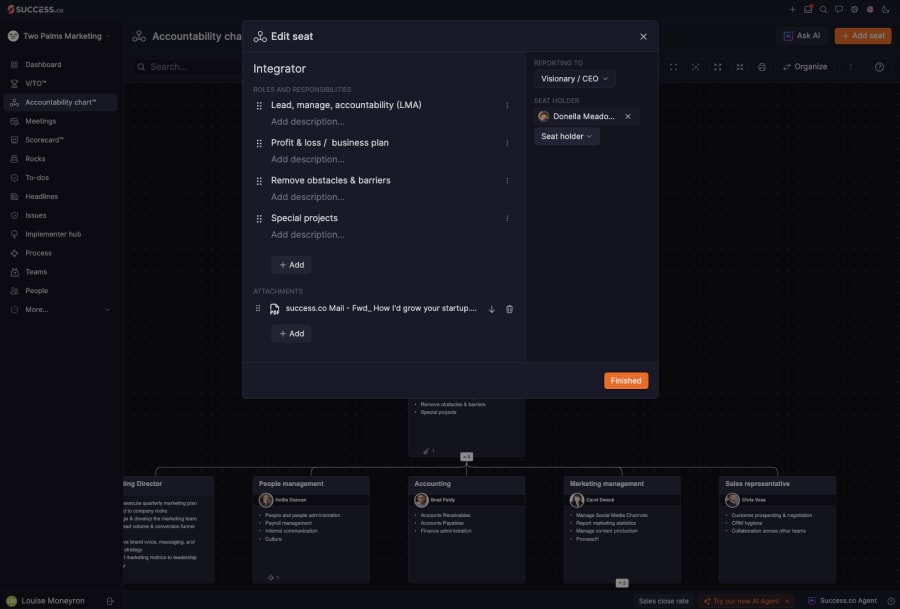Open the success.co Mail attachment name
Viewport: 900px width, 609px height.
coord(381,308)
